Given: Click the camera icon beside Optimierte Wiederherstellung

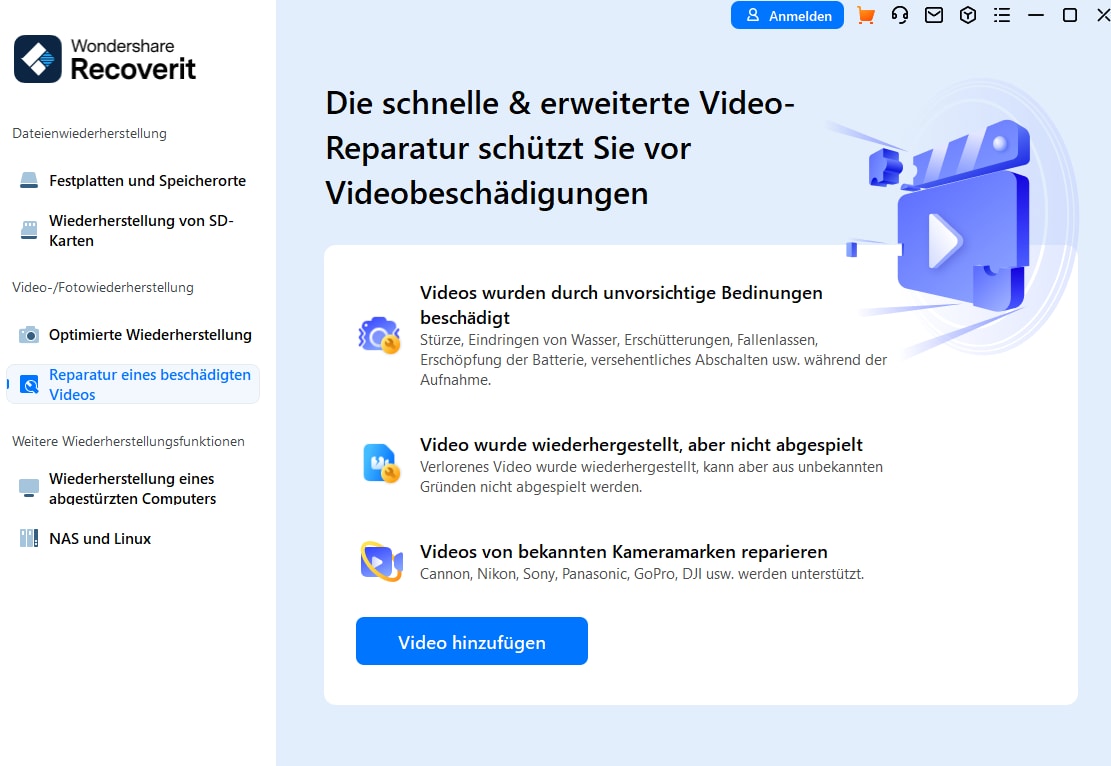Looking at the screenshot, I should tap(29, 334).
